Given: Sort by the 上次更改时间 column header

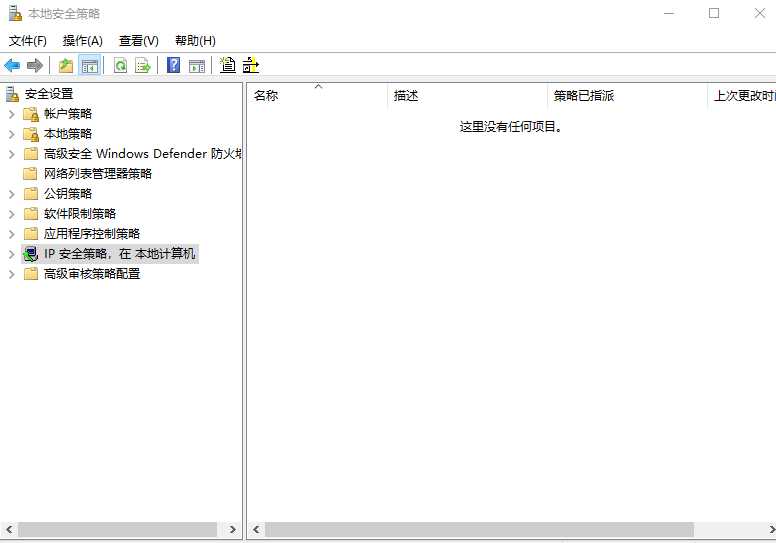Looking at the screenshot, I should [x=742, y=96].
